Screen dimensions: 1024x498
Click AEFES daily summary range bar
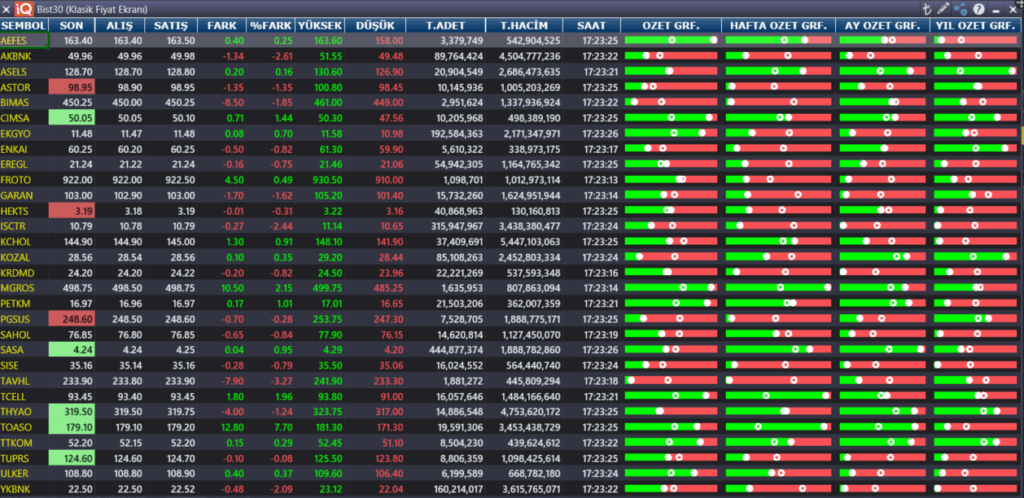click(x=671, y=40)
